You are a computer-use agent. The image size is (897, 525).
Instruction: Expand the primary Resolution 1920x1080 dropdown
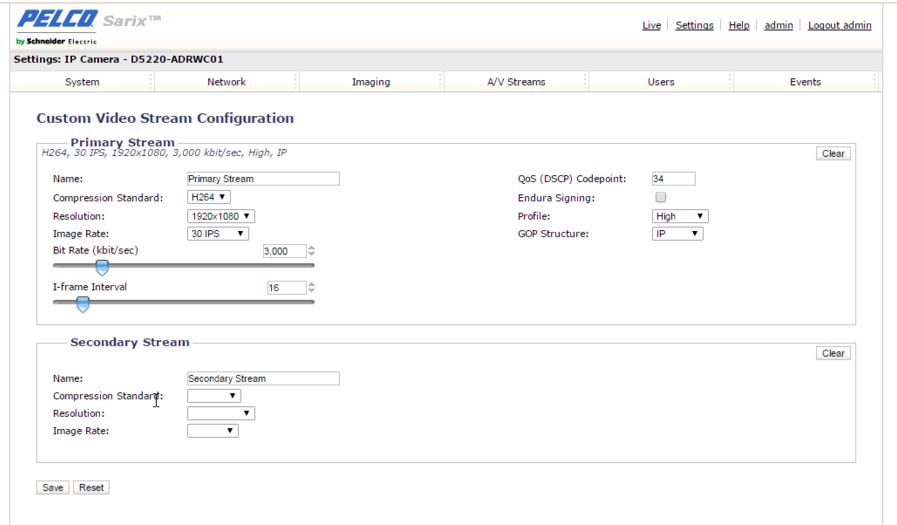coord(221,216)
